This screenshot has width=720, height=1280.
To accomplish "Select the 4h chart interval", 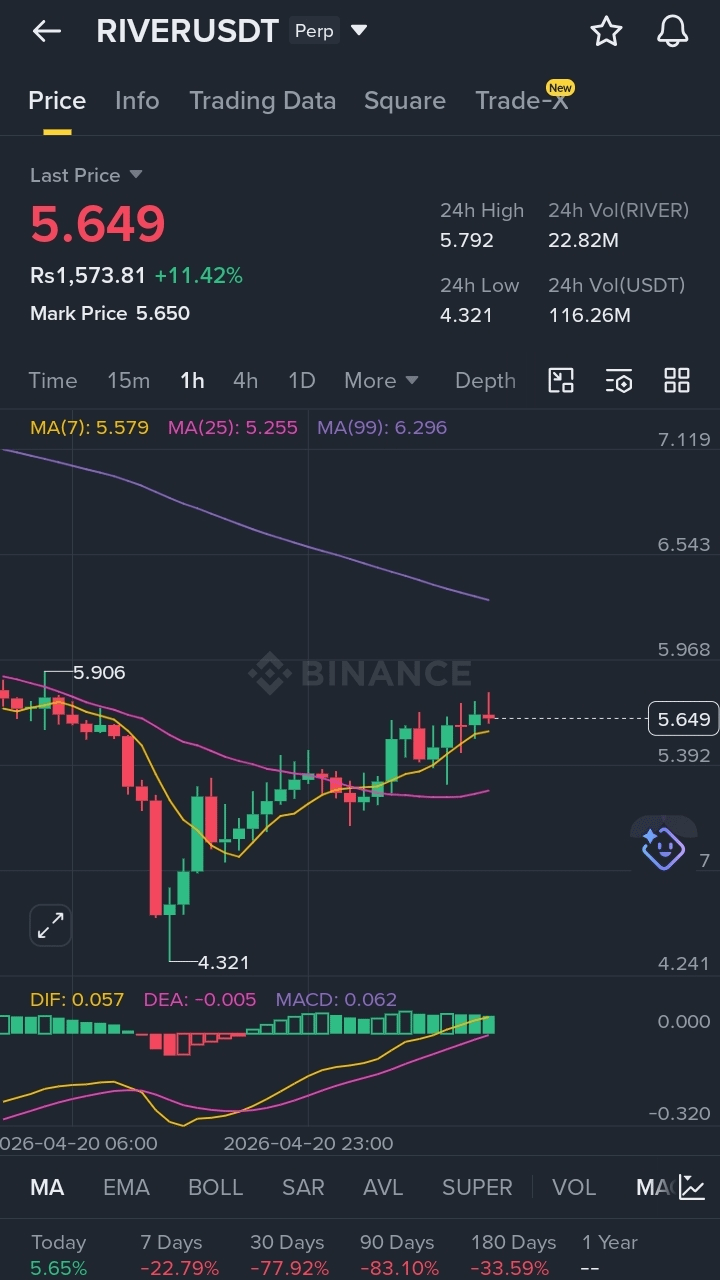I will (x=245, y=381).
